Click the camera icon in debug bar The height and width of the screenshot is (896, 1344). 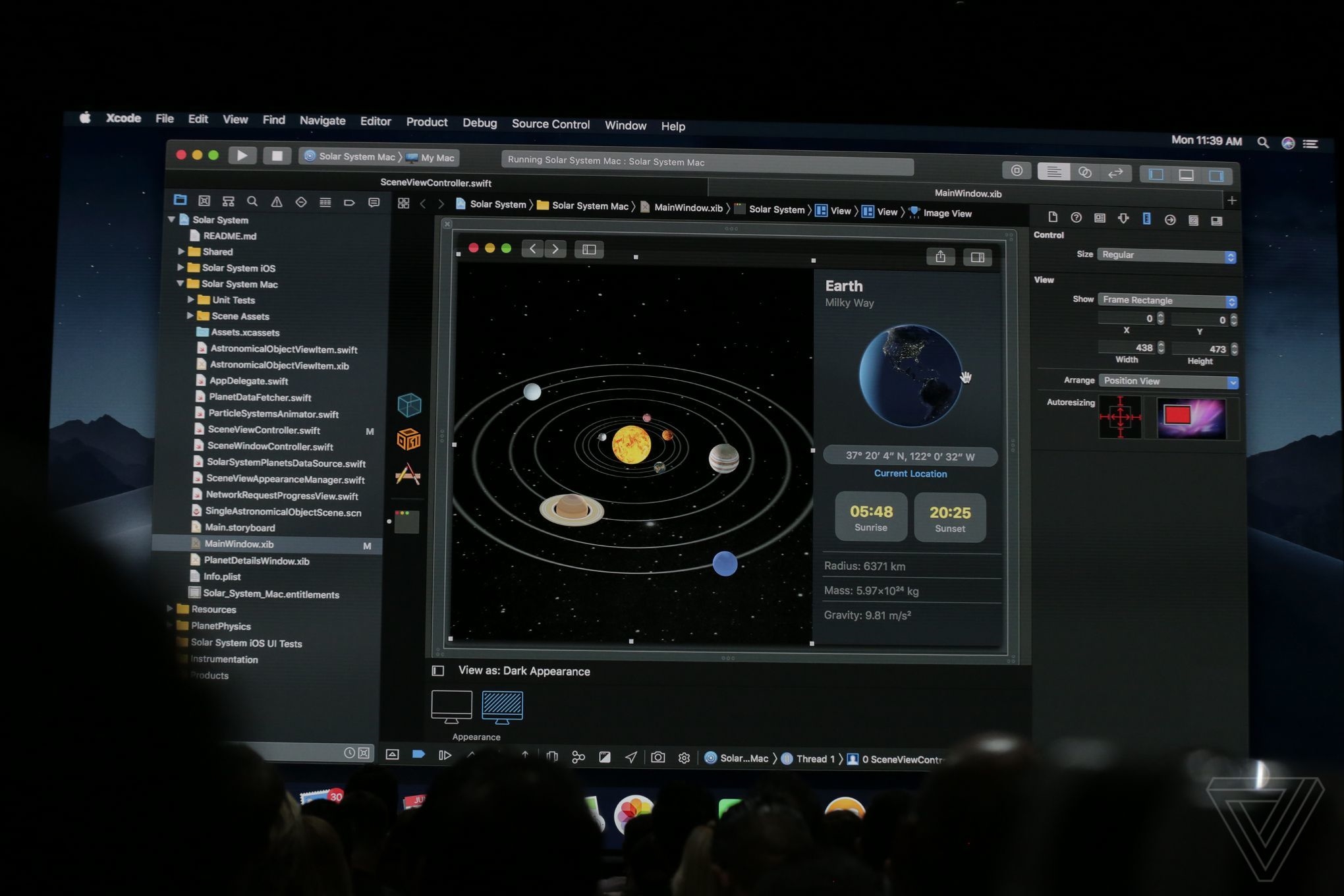pos(658,758)
